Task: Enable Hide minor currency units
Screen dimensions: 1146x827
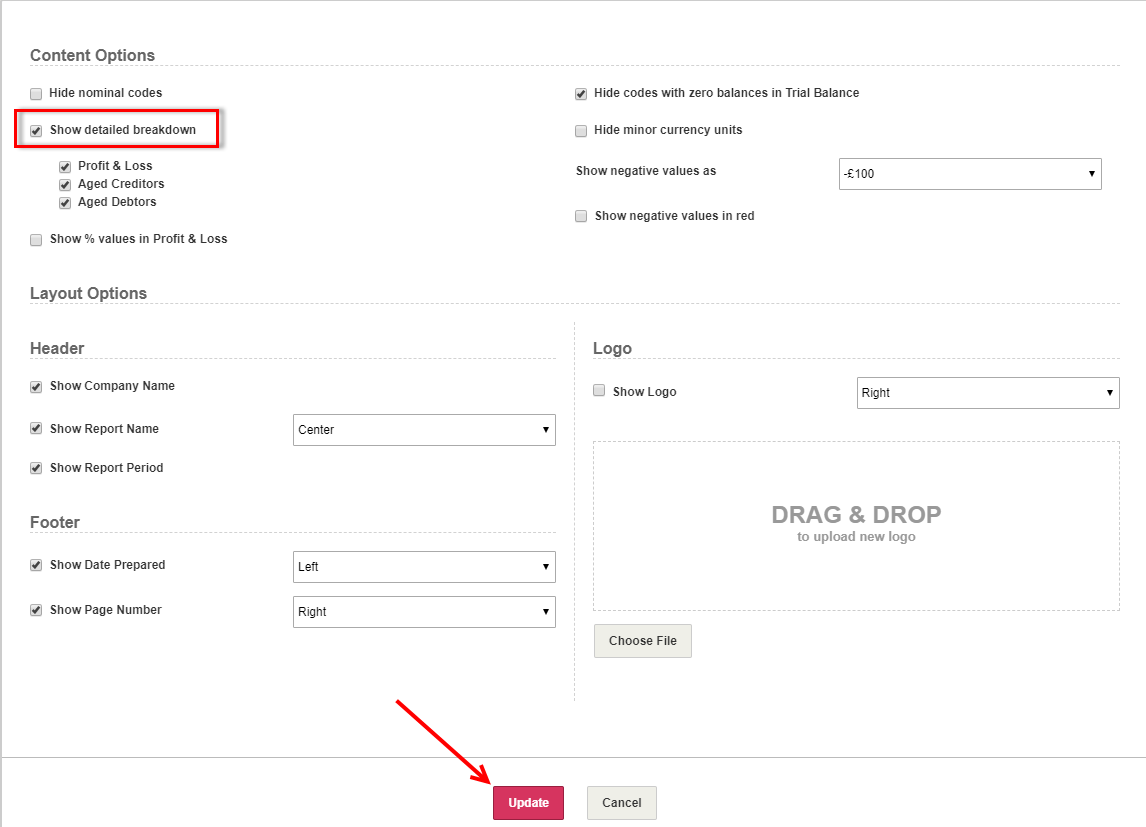Action: pos(581,131)
